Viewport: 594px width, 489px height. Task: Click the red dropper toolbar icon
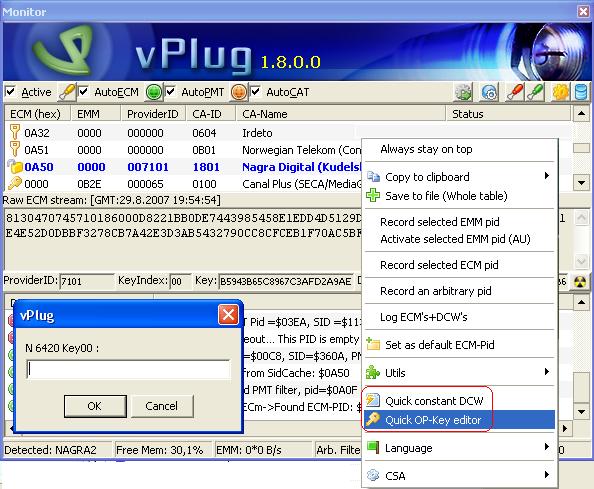pyautogui.click(x=515, y=92)
